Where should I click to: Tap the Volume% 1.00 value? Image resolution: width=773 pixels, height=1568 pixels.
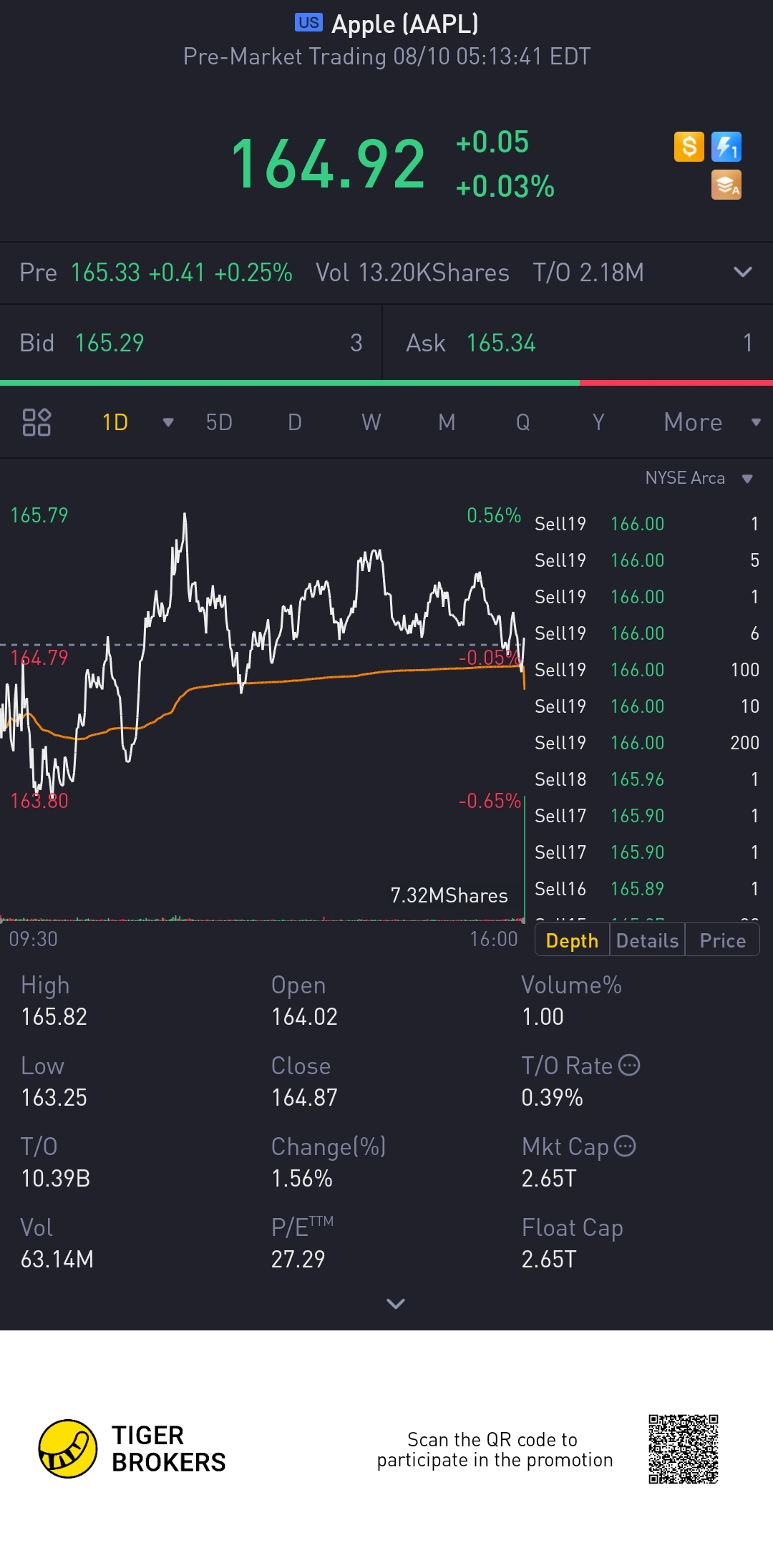coord(543,1016)
